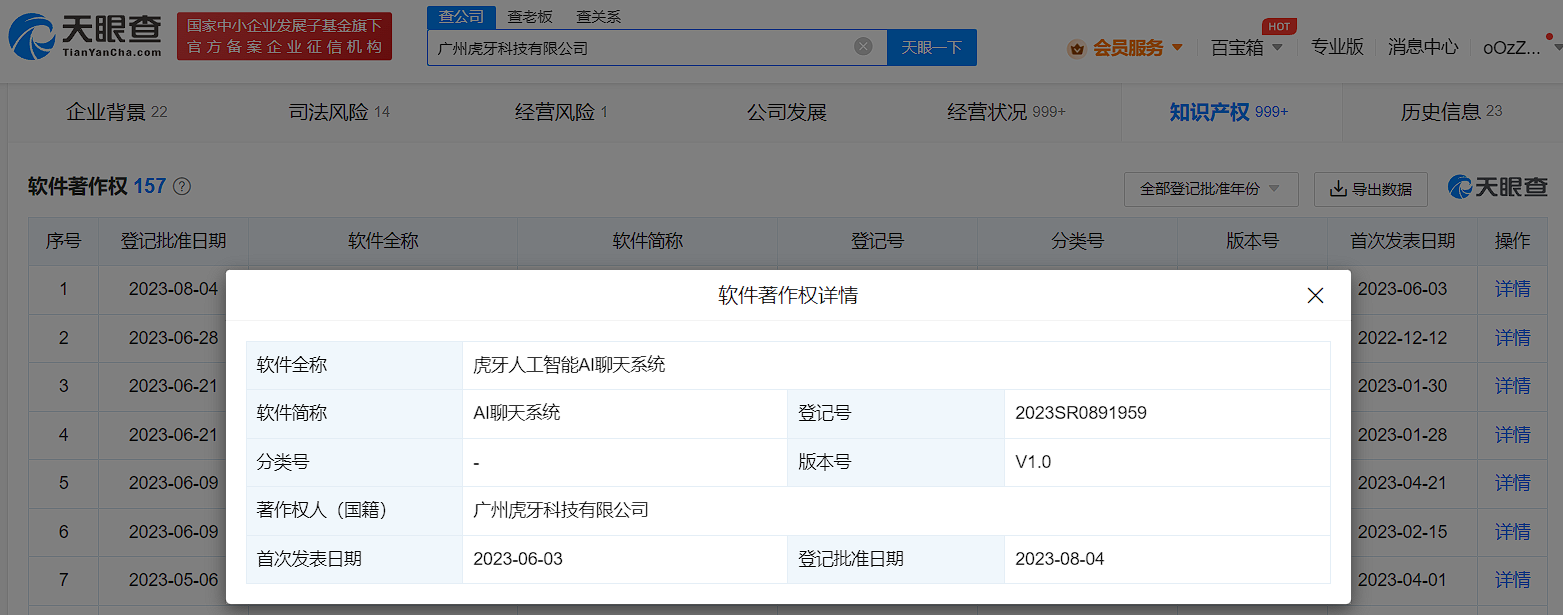The width and height of the screenshot is (1563, 615).
Task: Click first publication date 2023-04-21 in table
Action: 1402,483
